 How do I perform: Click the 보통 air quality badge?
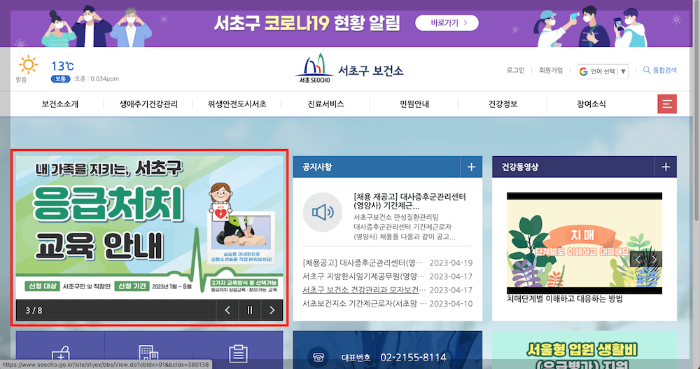pos(60,79)
